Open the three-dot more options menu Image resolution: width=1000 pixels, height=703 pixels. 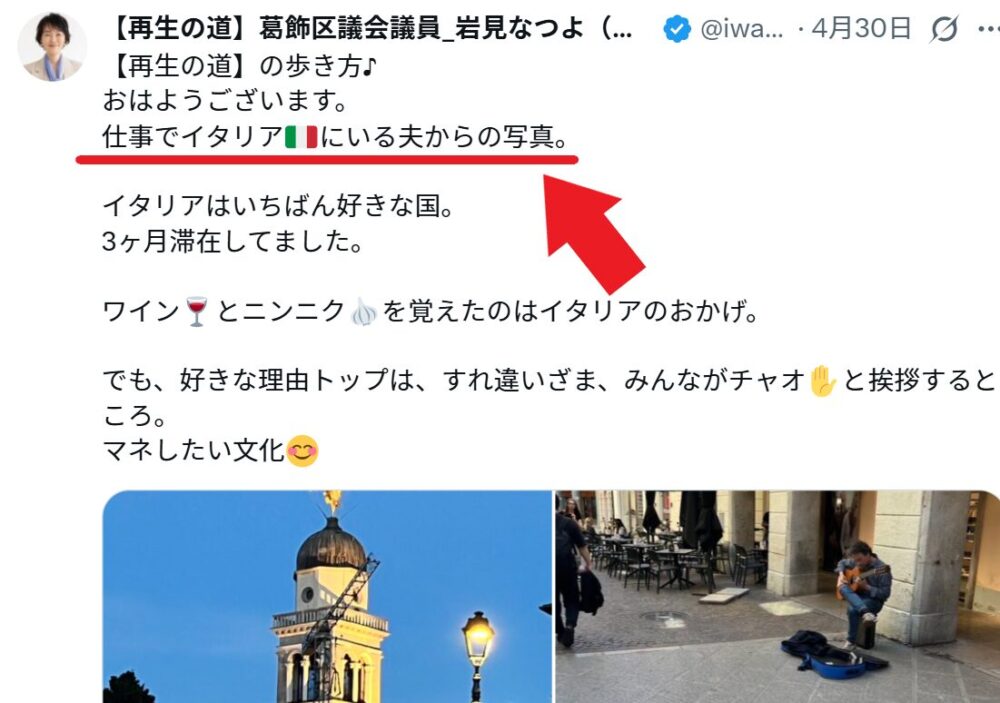[x=989, y=29]
